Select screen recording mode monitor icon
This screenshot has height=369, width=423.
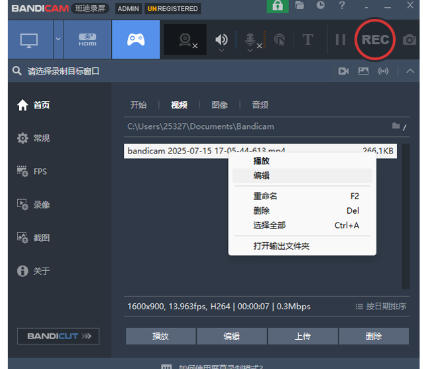30,40
